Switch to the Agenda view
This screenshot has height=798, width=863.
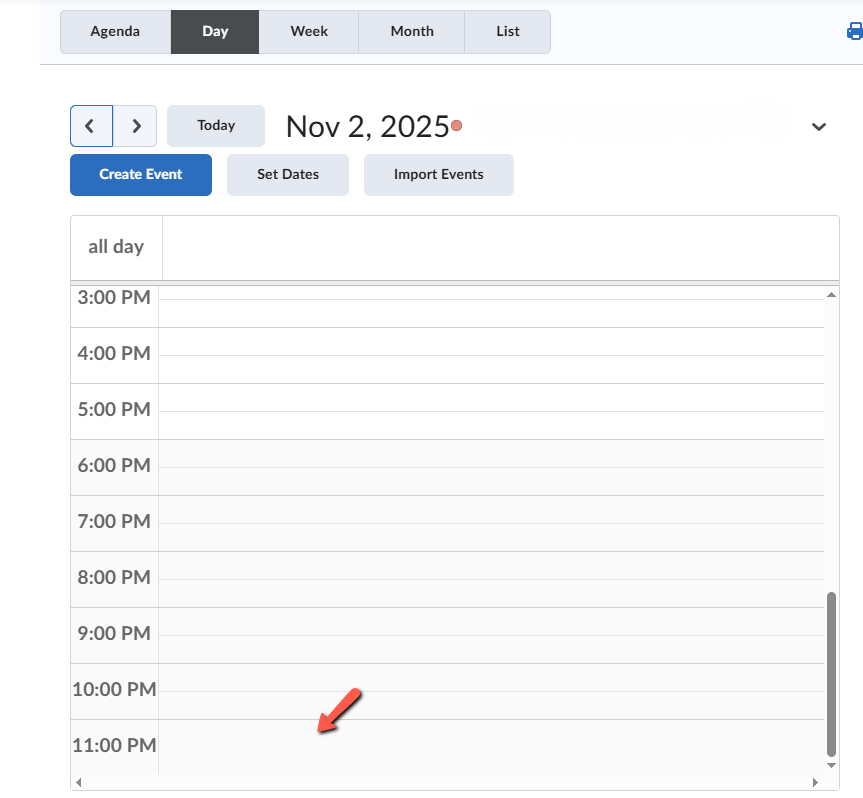[115, 31]
